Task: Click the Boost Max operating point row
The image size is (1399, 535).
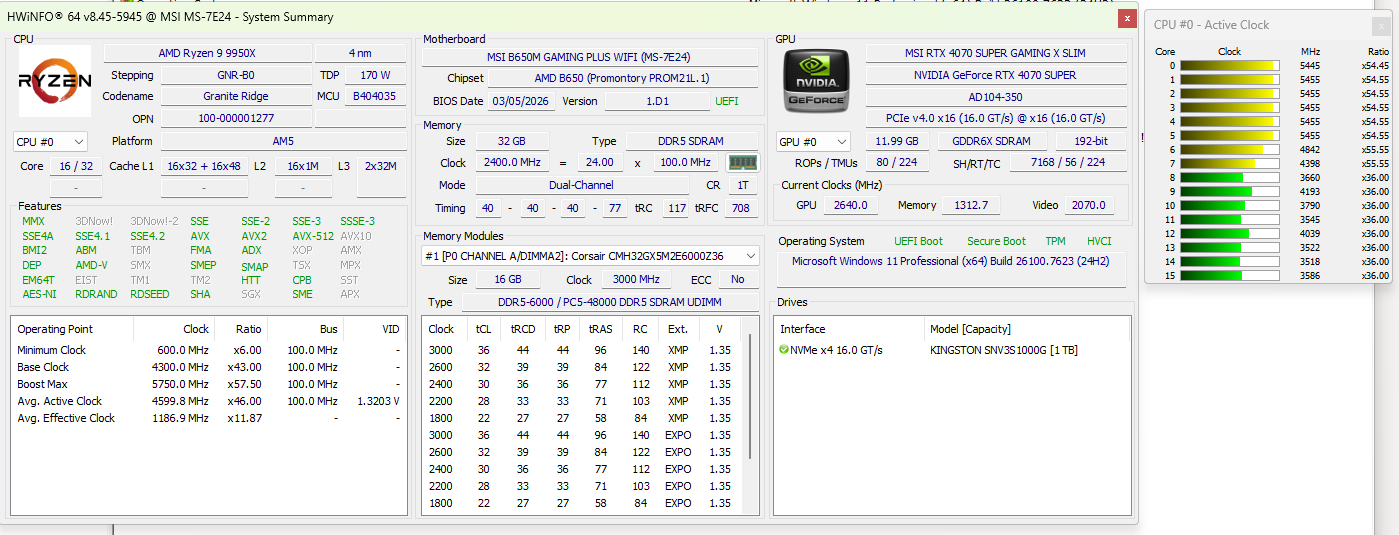Action: [208, 384]
